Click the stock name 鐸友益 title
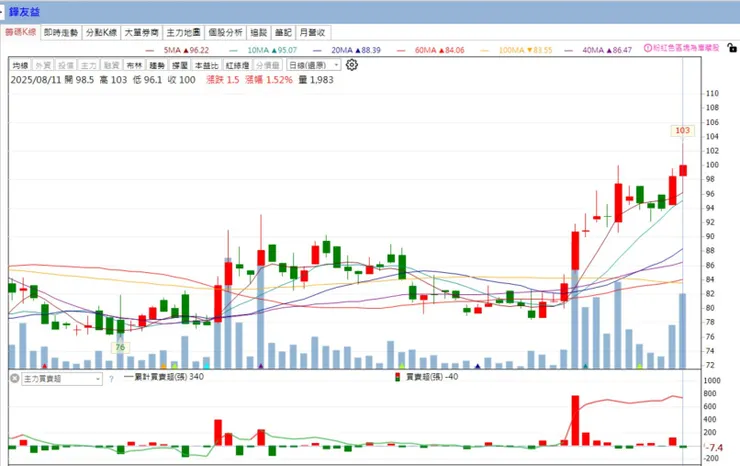Screen dimensions: 740x466 click(25, 12)
